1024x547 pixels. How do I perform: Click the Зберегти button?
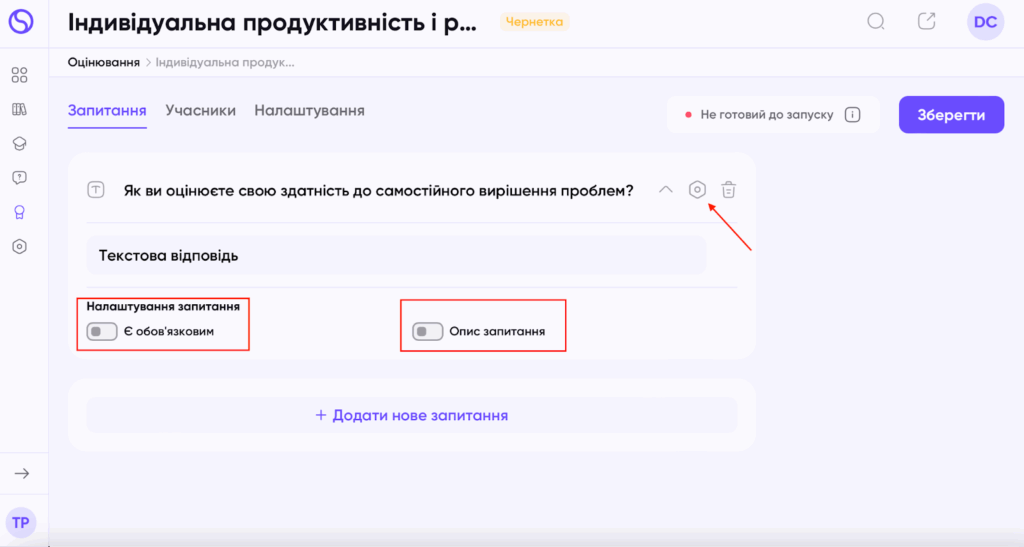pos(951,114)
